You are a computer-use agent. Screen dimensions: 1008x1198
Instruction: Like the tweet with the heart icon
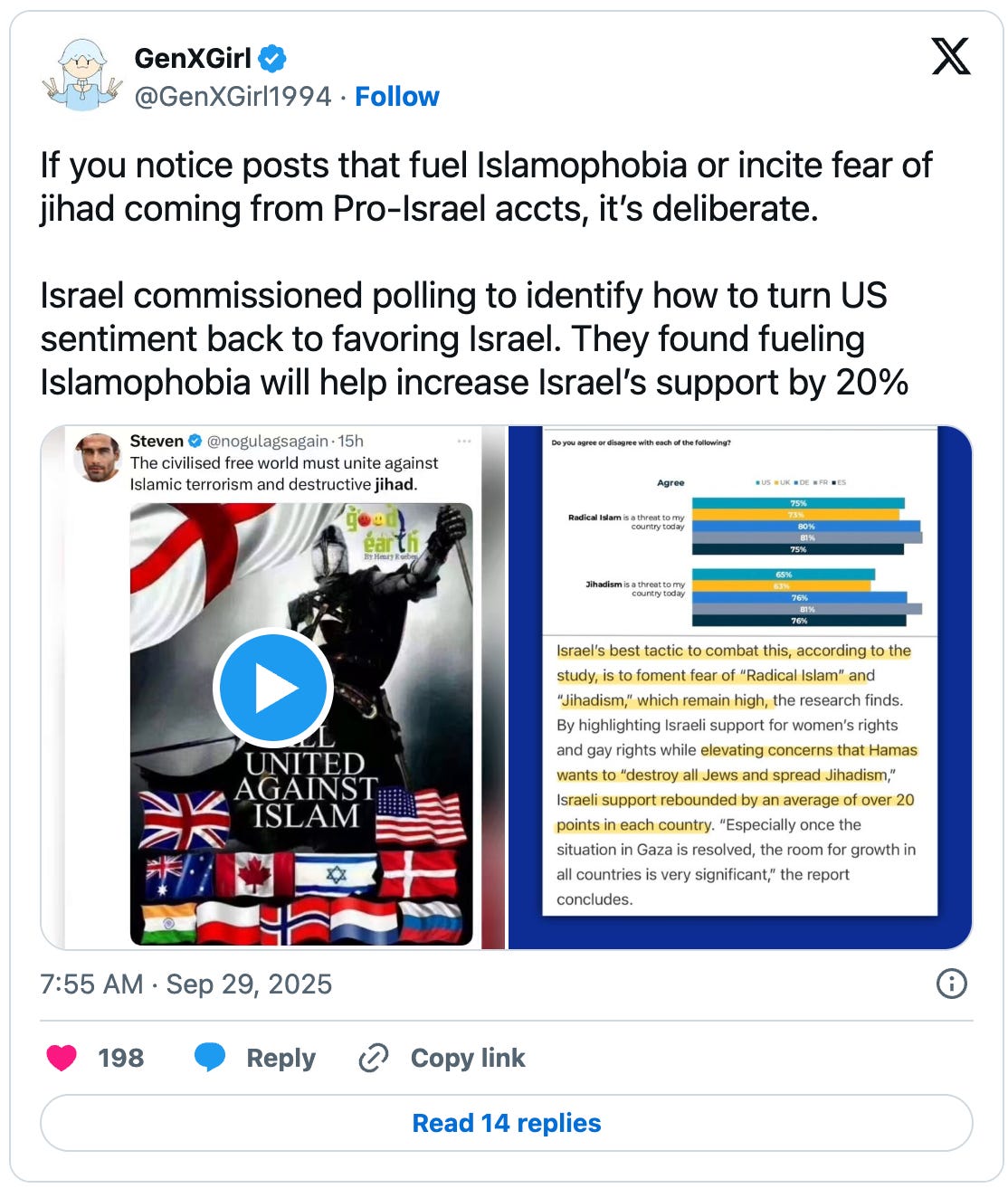pyautogui.click(x=62, y=1058)
